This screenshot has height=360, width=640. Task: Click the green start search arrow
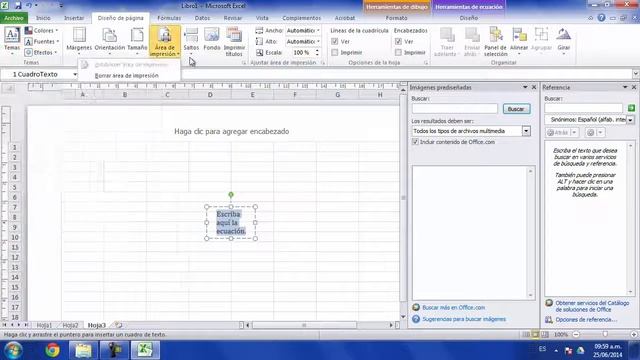point(631,108)
